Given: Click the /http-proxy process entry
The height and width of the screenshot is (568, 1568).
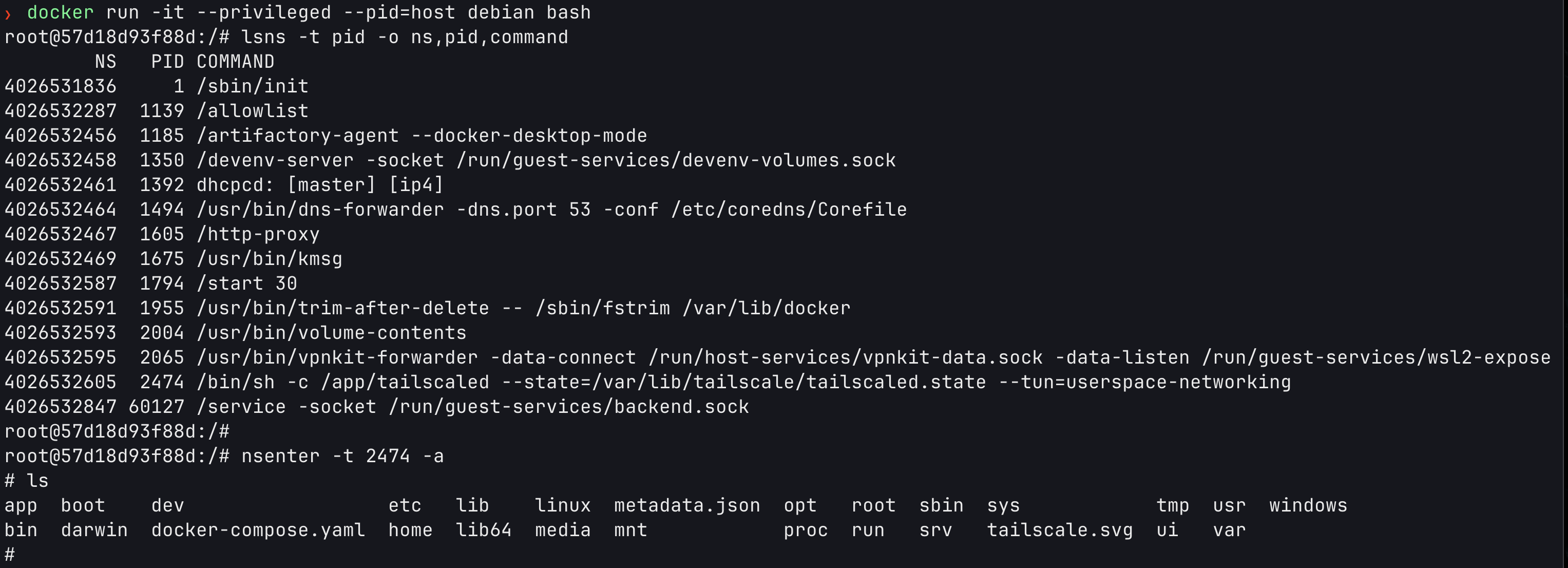Looking at the screenshot, I should click(258, 234).
